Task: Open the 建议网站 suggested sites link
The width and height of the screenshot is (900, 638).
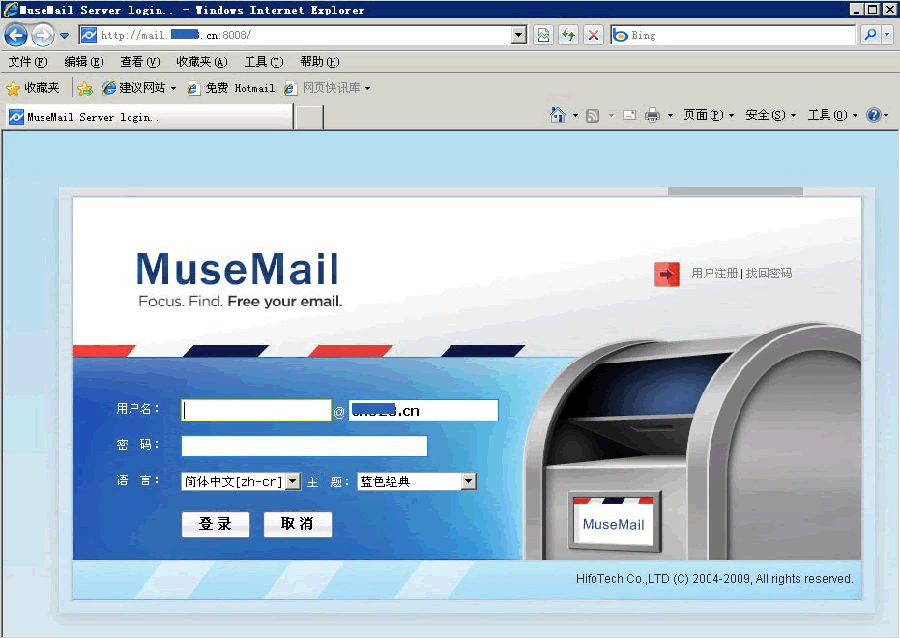Action: [x=139, y=88]
